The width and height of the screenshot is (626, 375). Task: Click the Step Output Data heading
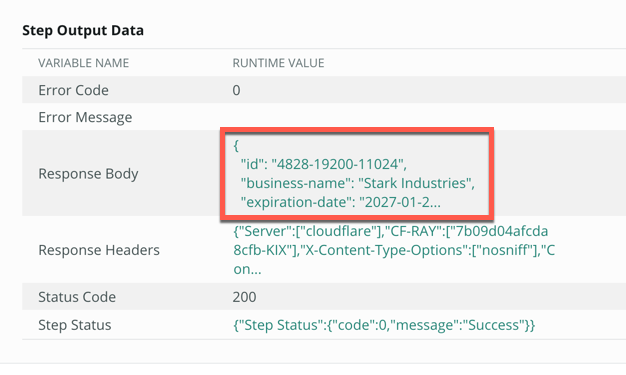click(x=83, y=30)
